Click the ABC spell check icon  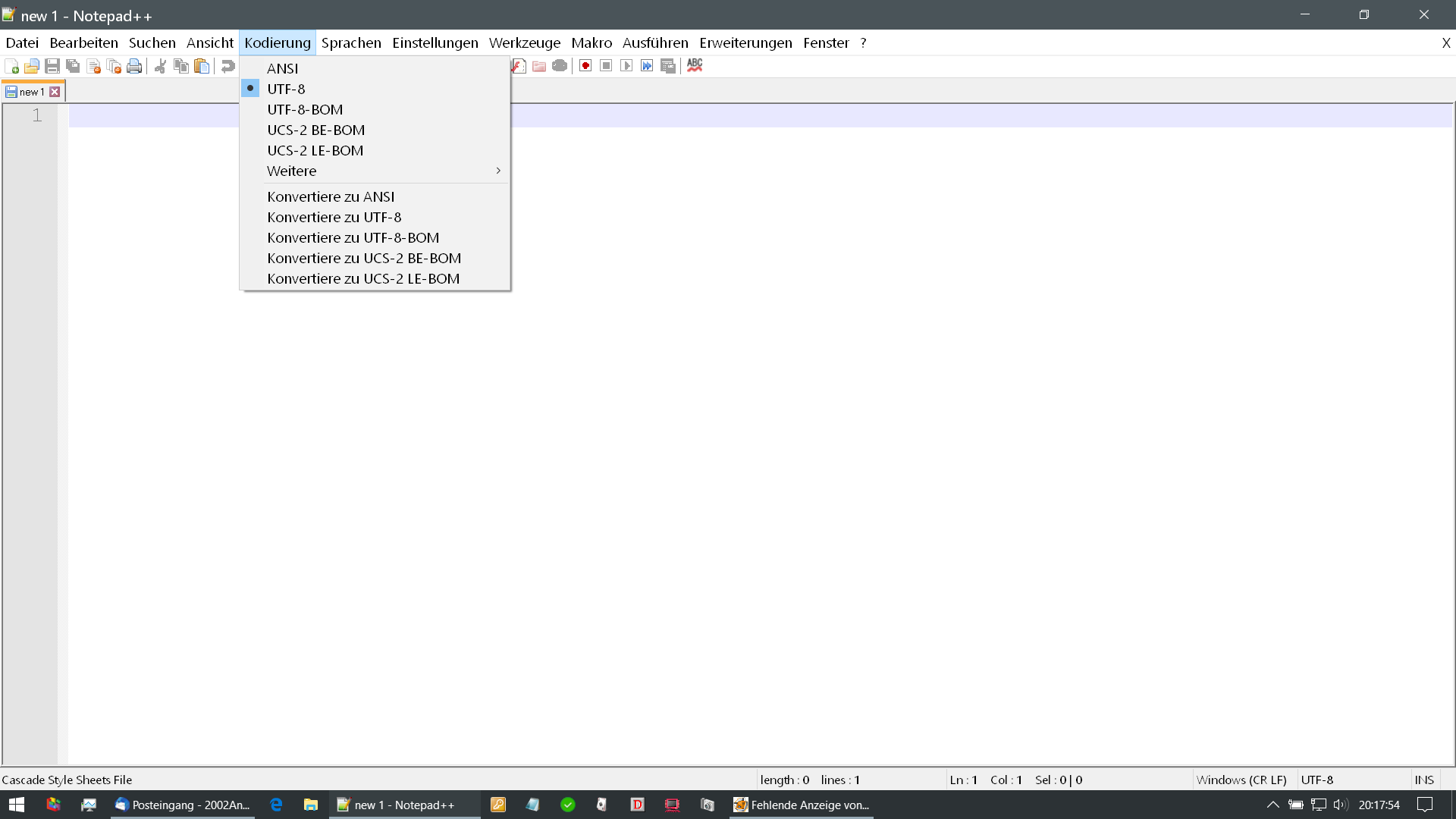click(695, 66)
